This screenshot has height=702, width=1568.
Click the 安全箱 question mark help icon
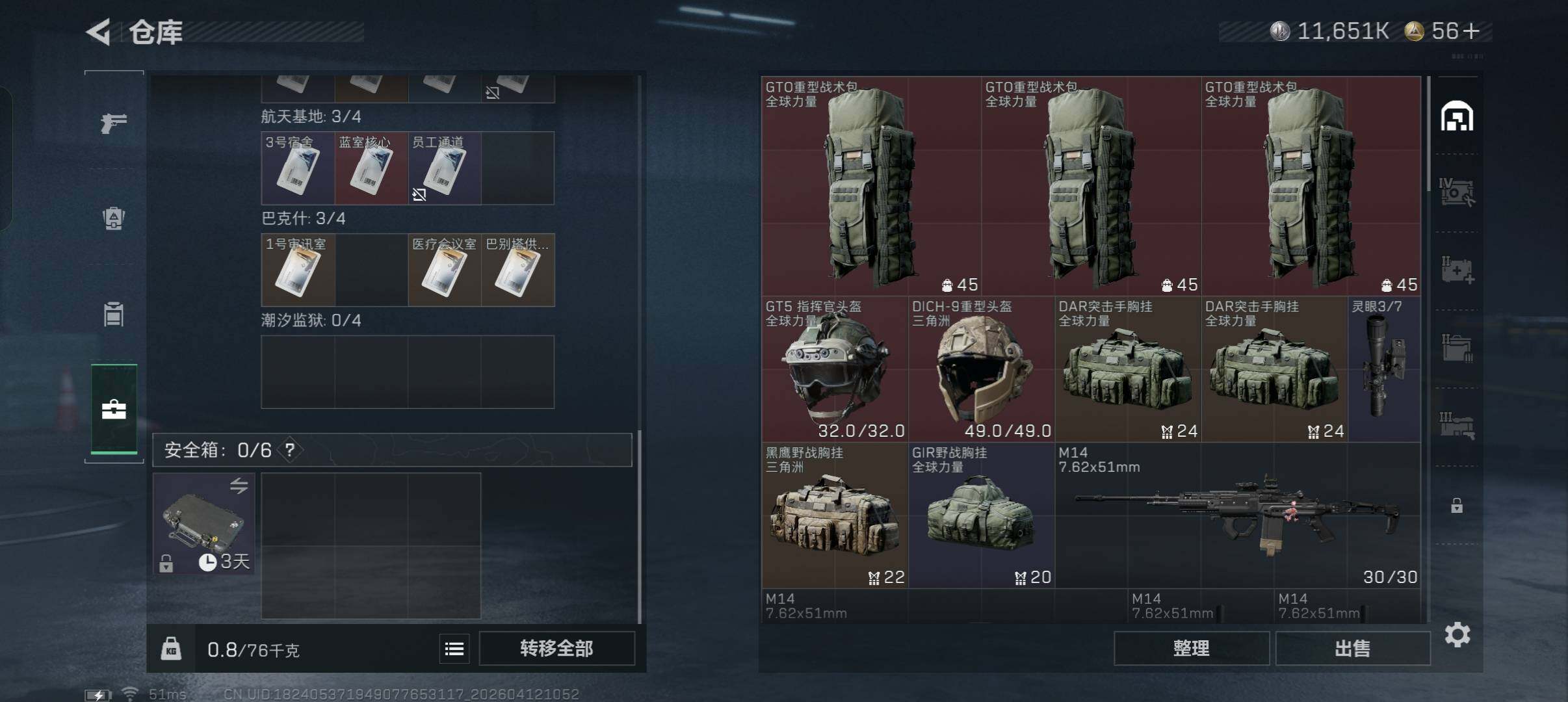point(290,450)
